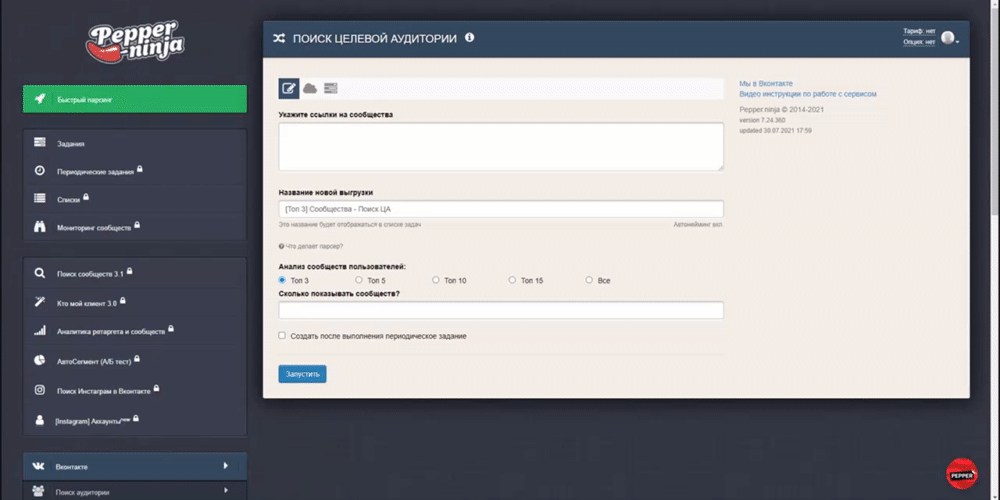Click the Опция: нет label
The height and width of the screenshot is (500, 1000).
click(919, 42)
